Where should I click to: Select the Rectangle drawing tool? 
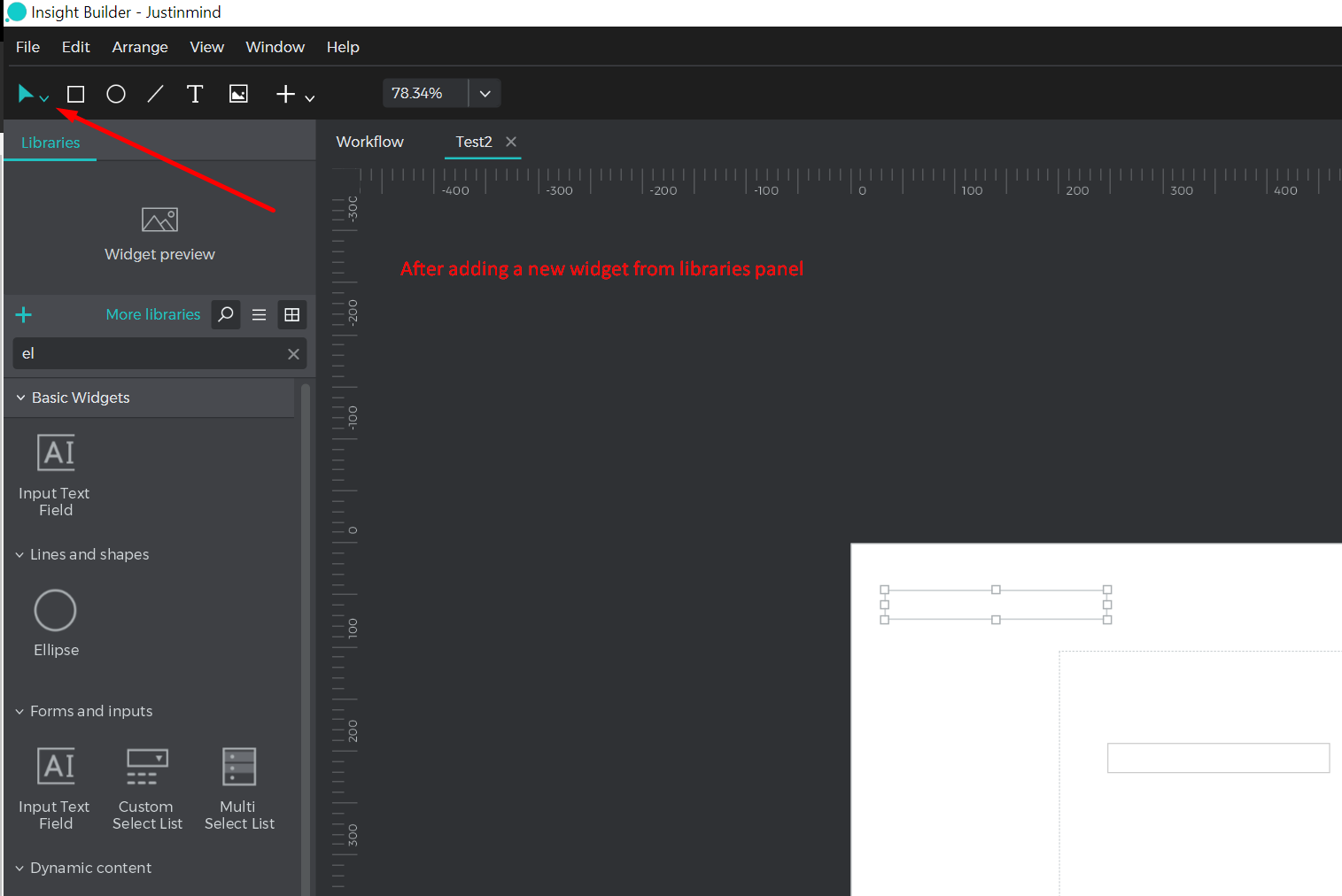pyautogui.click(x=76, y=94)
